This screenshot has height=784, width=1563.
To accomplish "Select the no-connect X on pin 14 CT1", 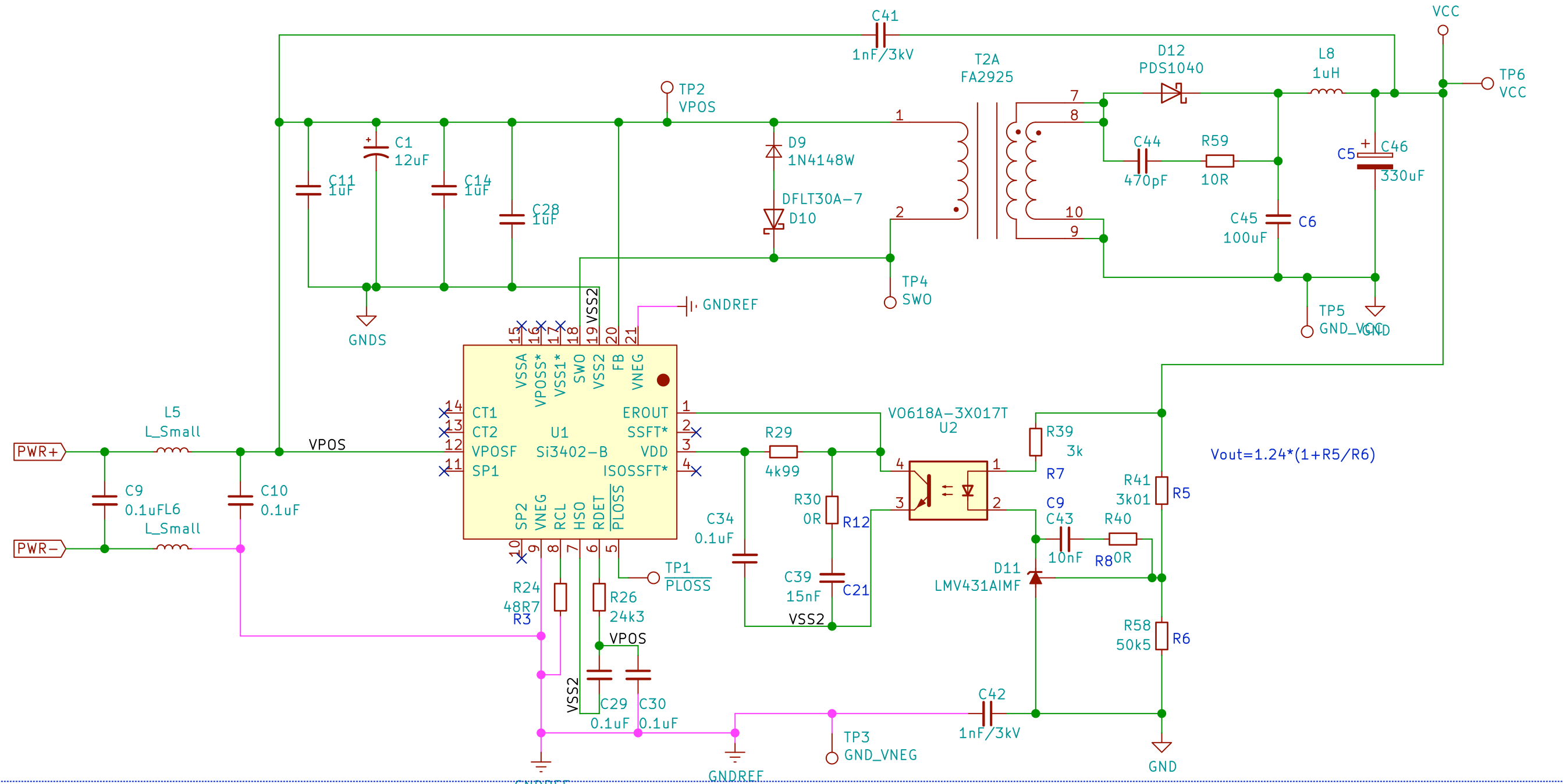I will 444,413.
